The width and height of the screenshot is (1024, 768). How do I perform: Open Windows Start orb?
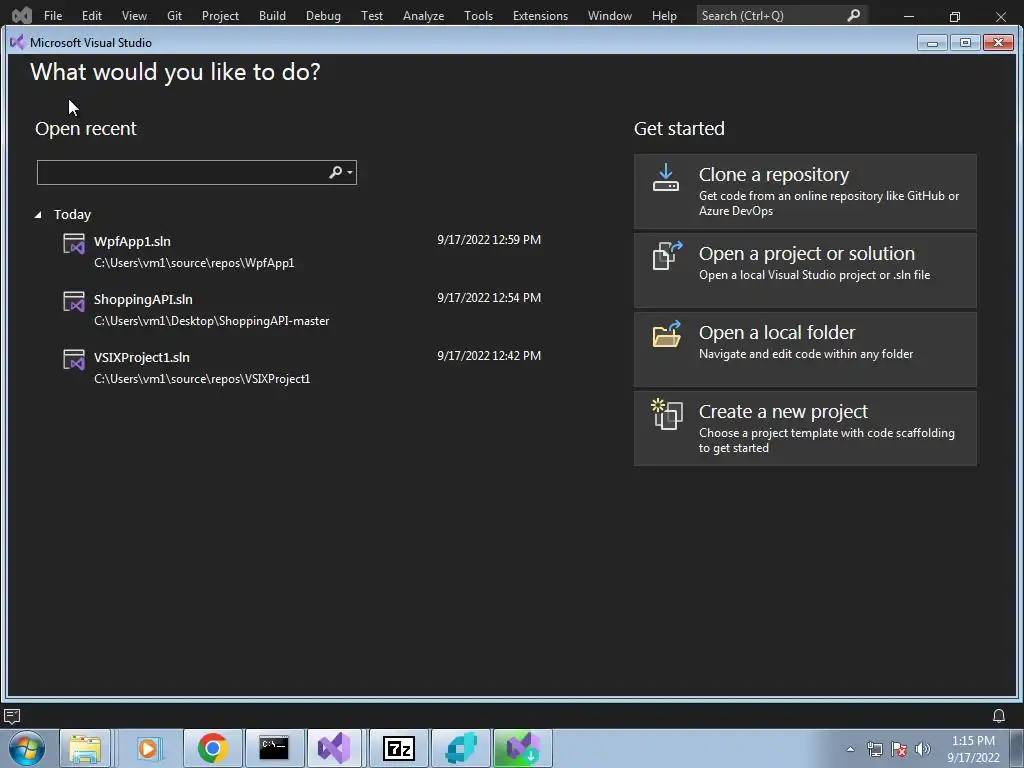(x=27, y=748)
